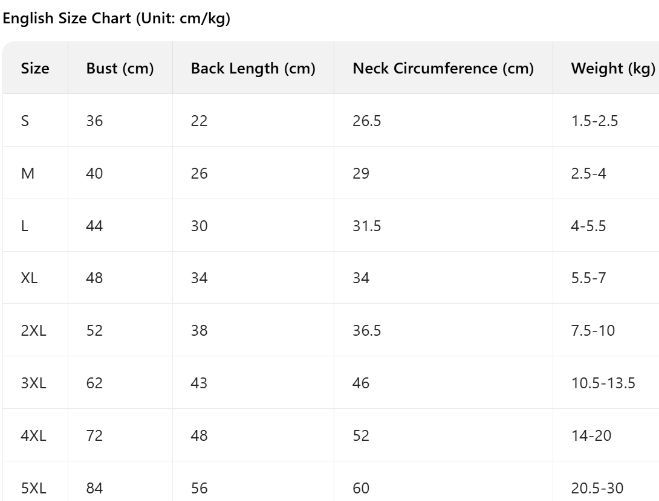The image size is (659, 501).
Task: Click neck circumference value 26.5
Action: [367, 121]
